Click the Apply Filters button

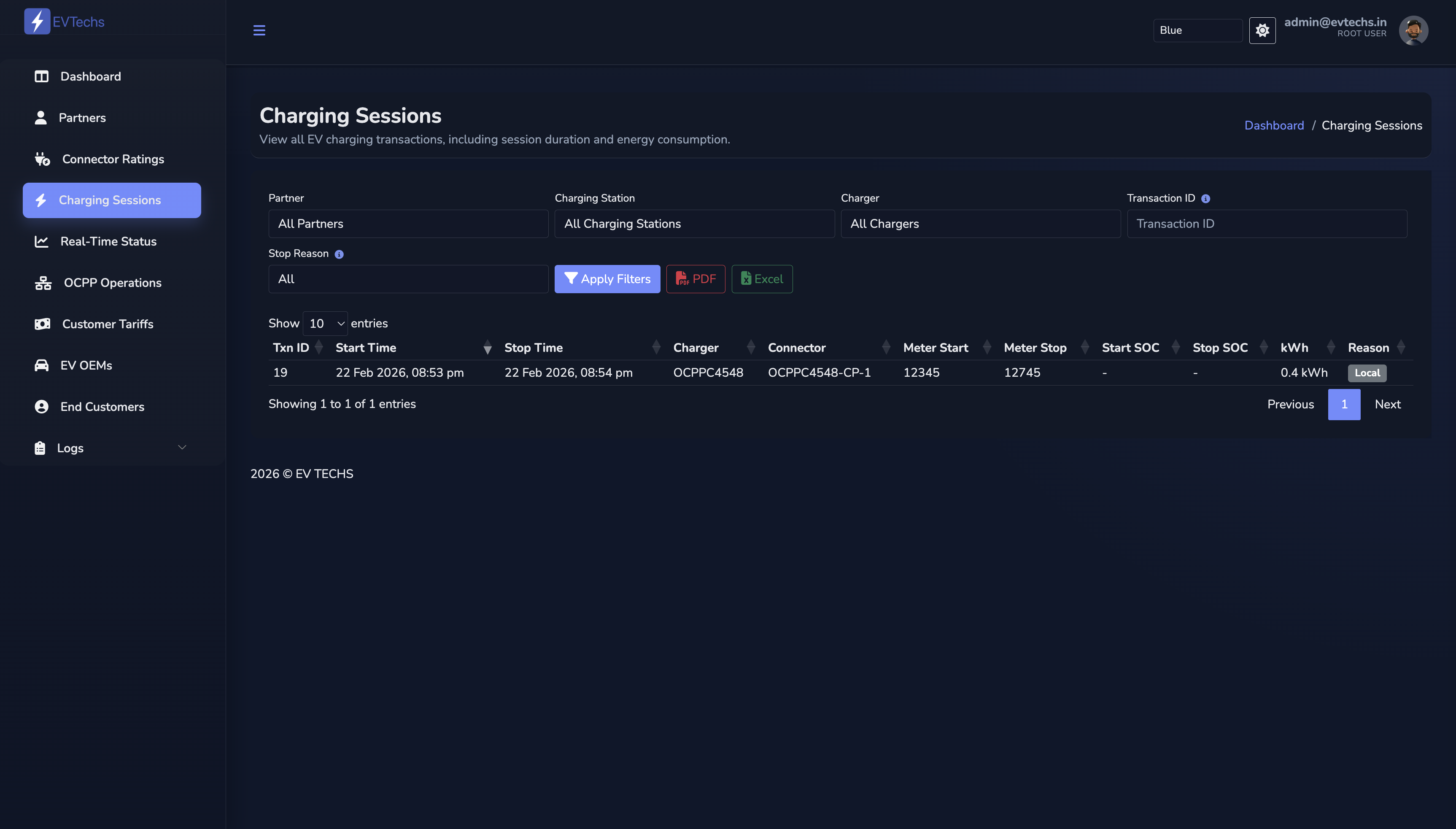click(607, 279)
